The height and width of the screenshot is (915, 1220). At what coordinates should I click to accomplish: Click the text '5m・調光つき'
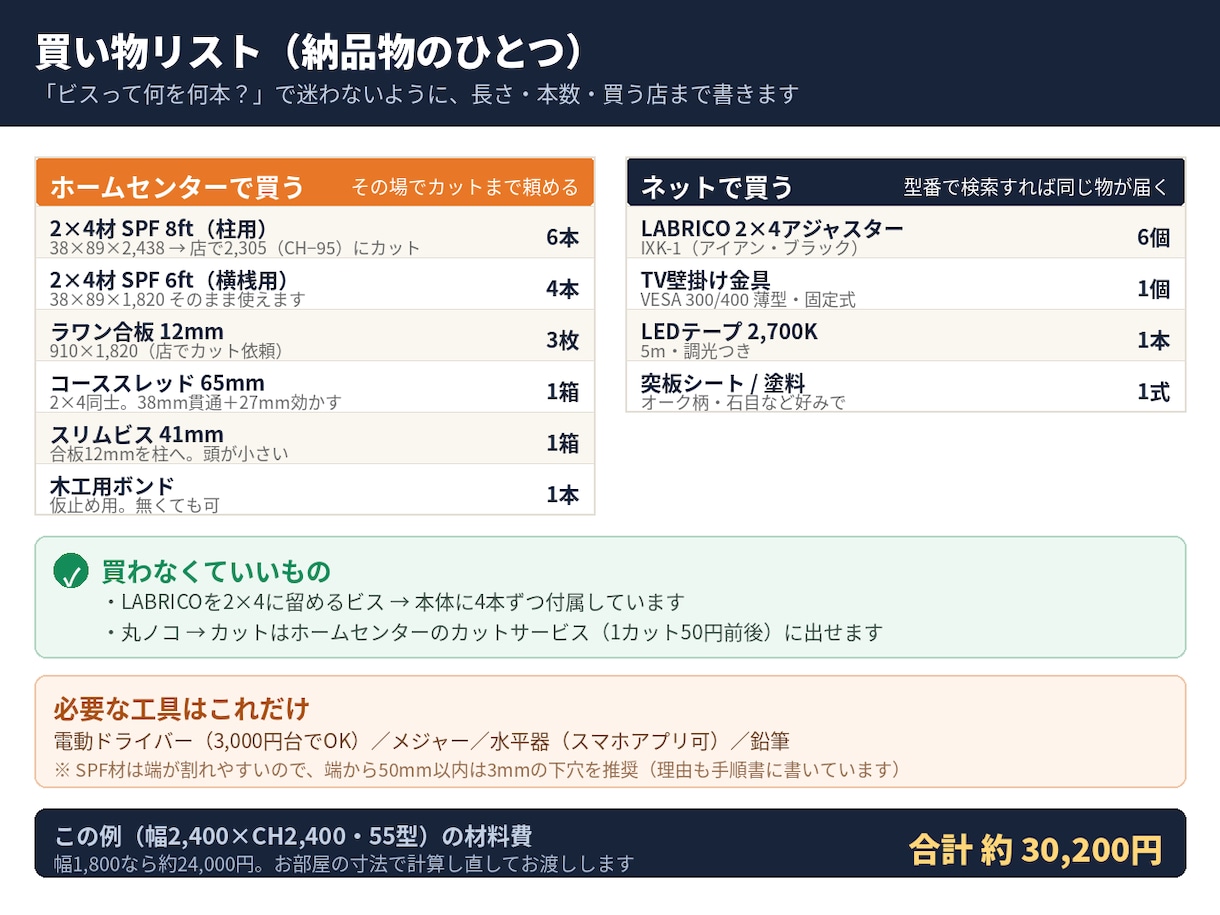(x=696, y=351)
